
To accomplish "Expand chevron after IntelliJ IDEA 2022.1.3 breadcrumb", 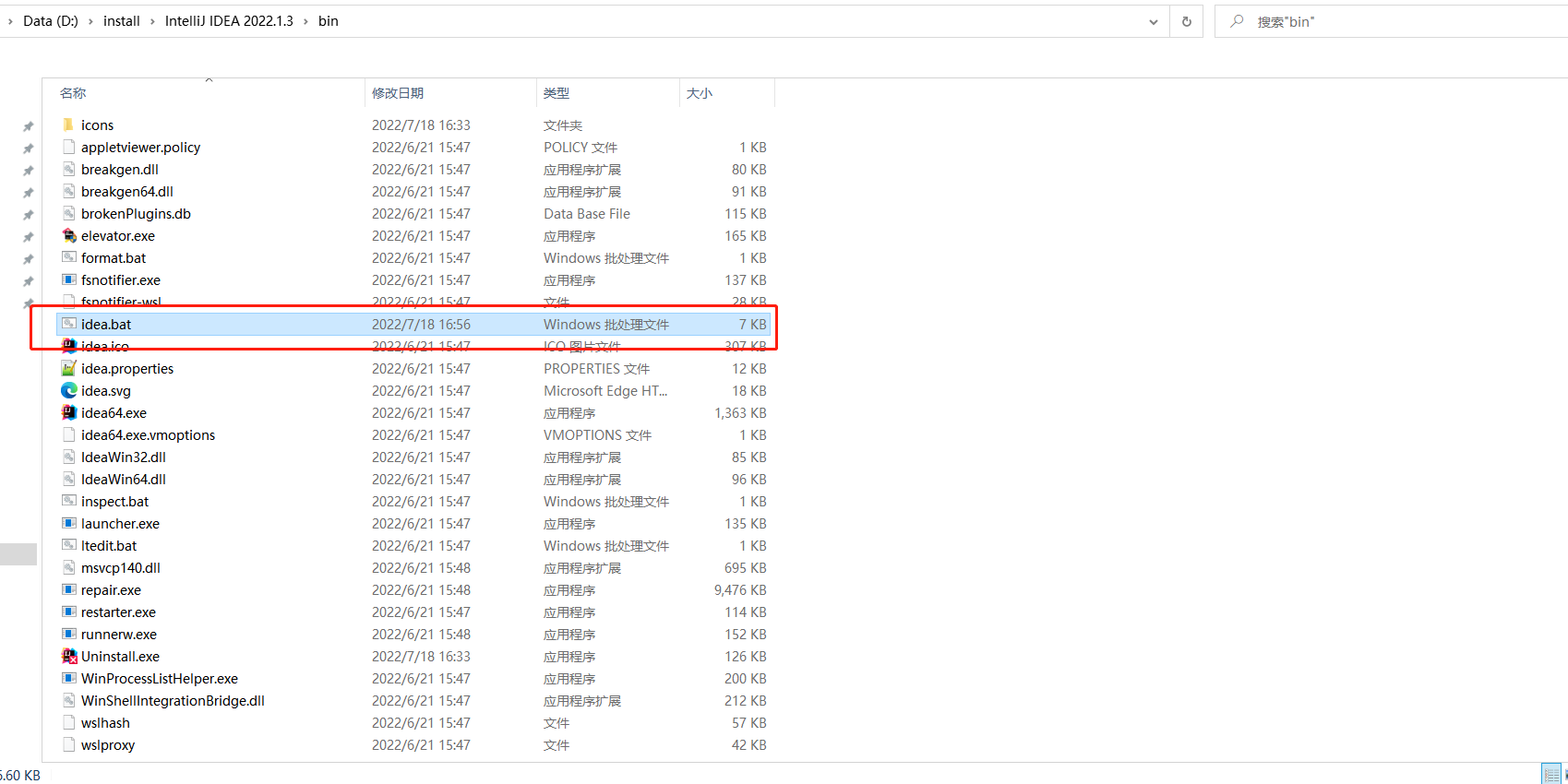I will (305, 21).
